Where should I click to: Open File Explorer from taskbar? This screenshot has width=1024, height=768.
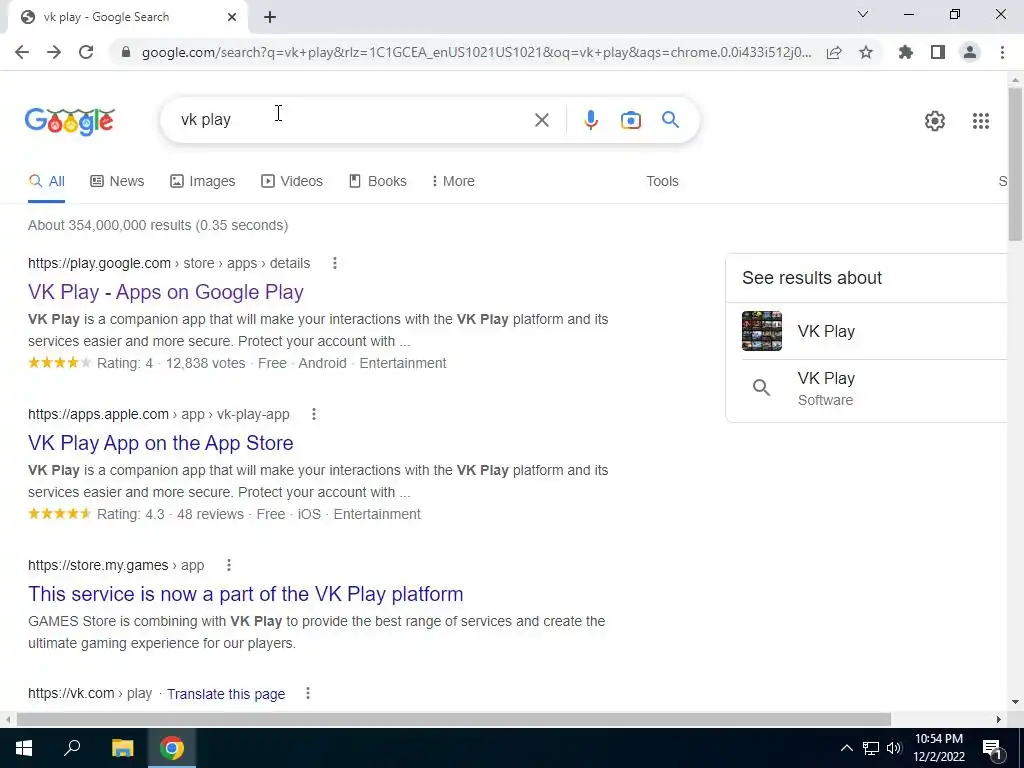pyautogui.click(x=122, y=748)
